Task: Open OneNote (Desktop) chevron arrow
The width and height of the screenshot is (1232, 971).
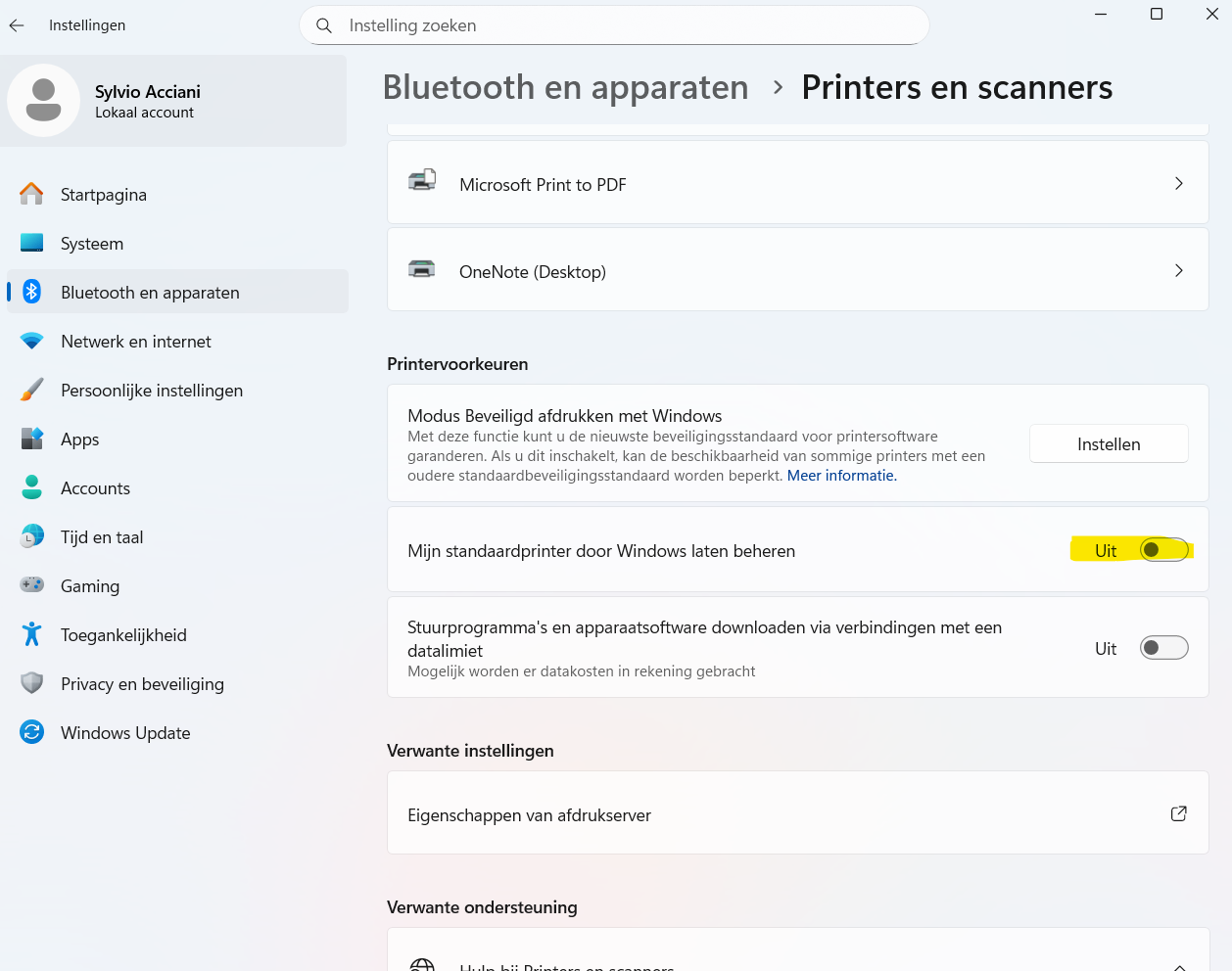Action: [x=1179, y=270]
